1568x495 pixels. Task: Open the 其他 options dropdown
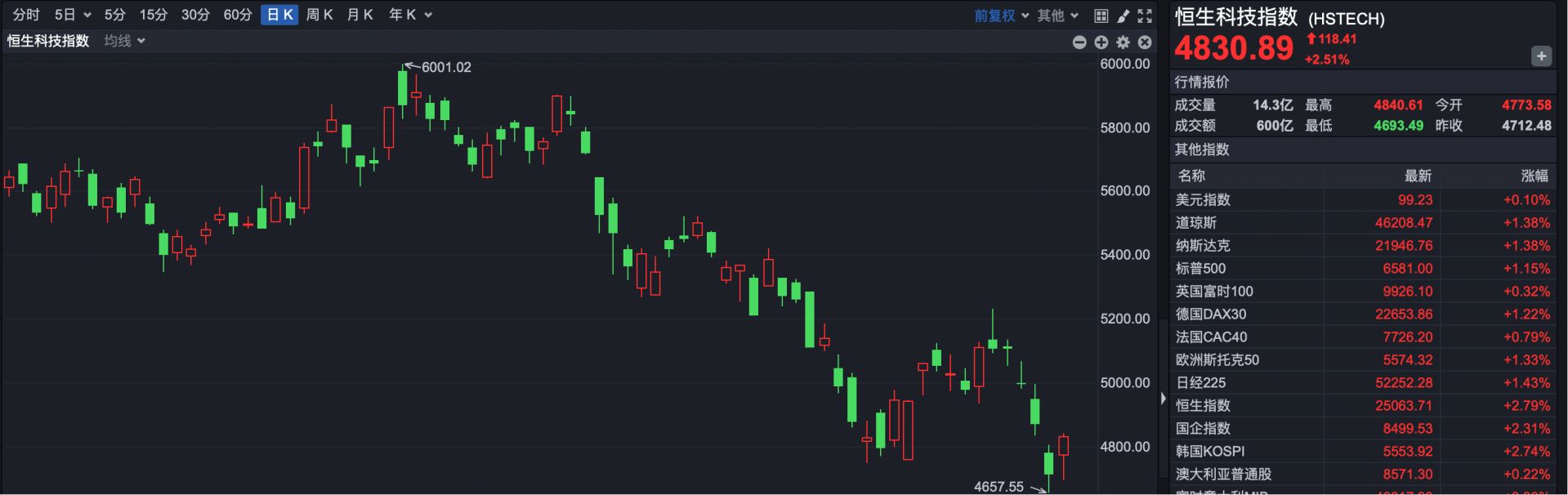tap(1058, 16)
